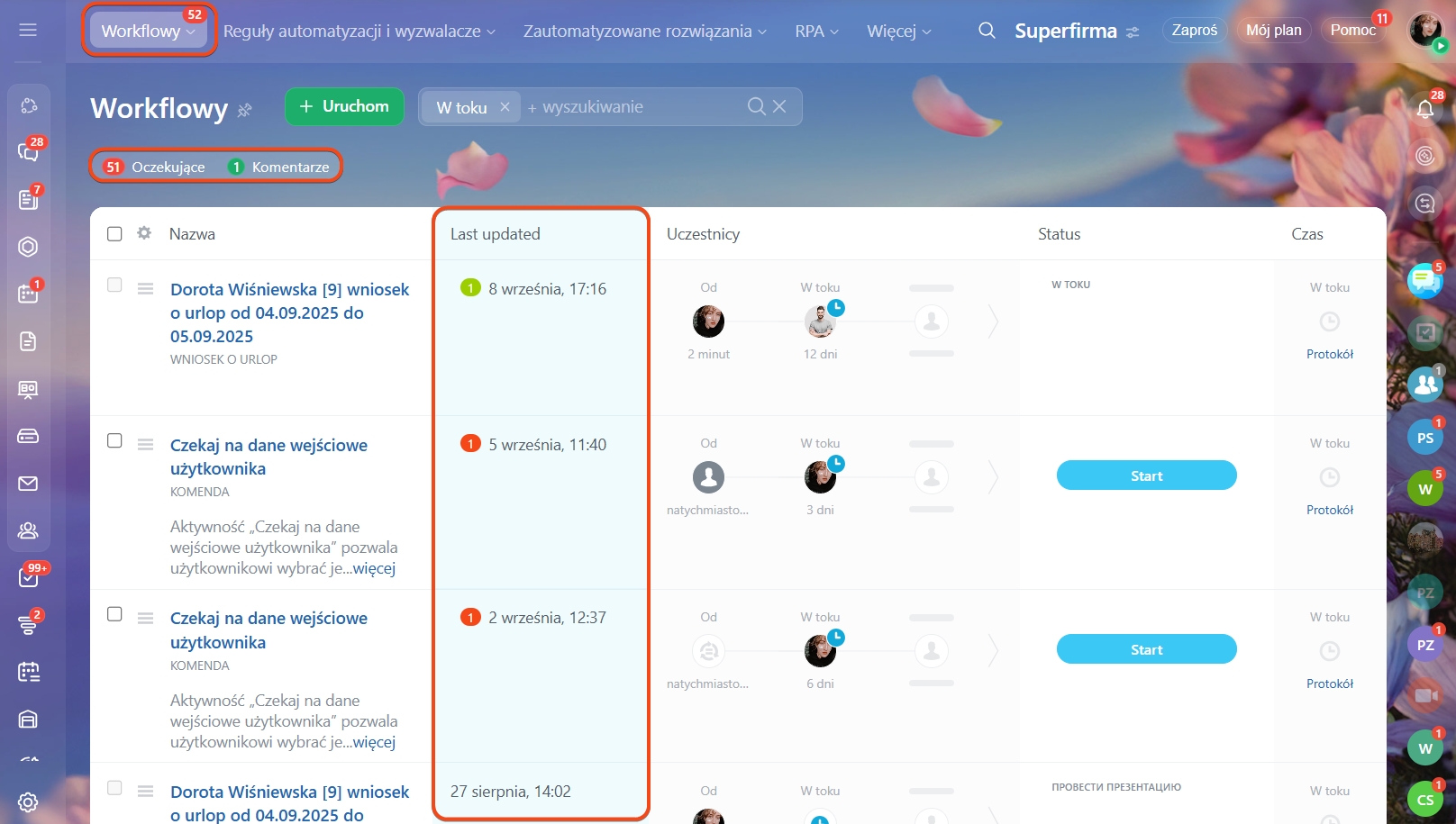Select checkbox for 5 września Czekaj workflow
The height and width of the screenshot is (824, 1456).
click(x=114, y=440)
